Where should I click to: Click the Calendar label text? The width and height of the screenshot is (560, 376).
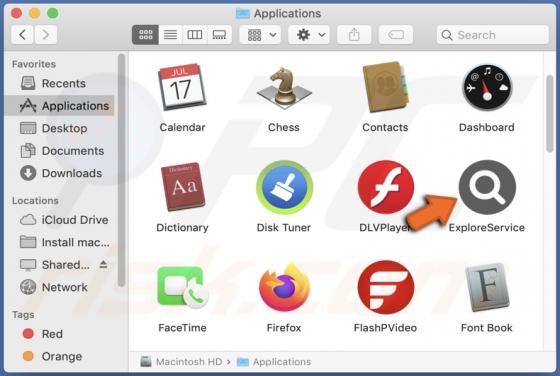[x=182, y=127]
